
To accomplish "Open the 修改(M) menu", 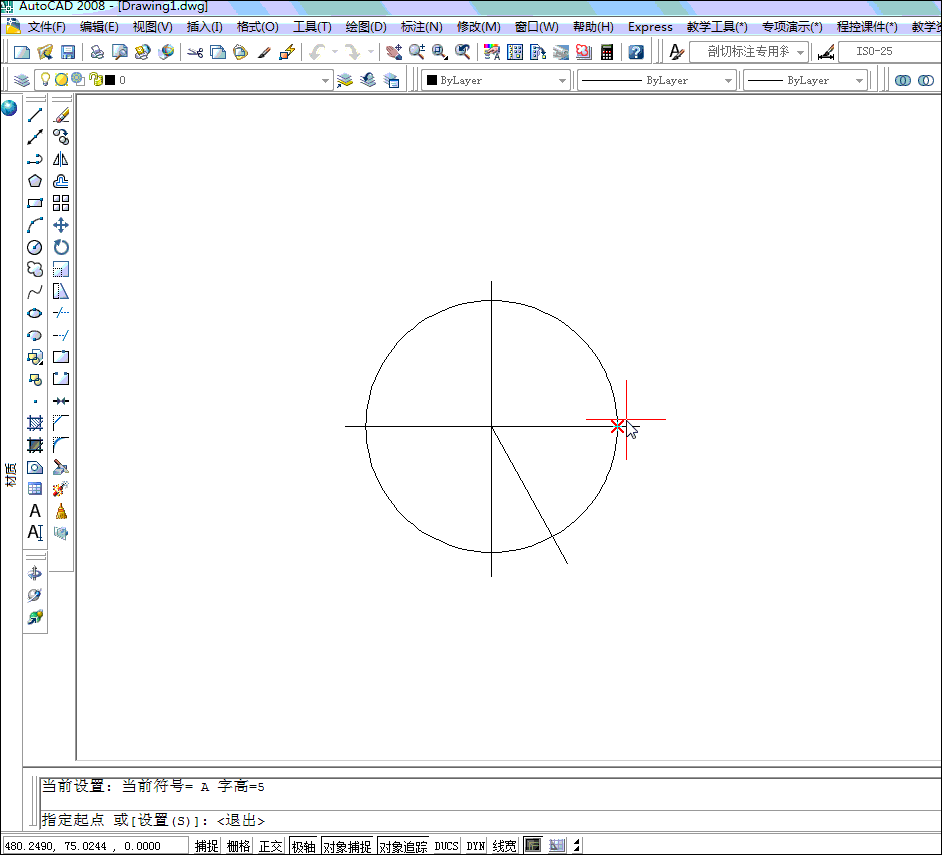I will point(478,27).
